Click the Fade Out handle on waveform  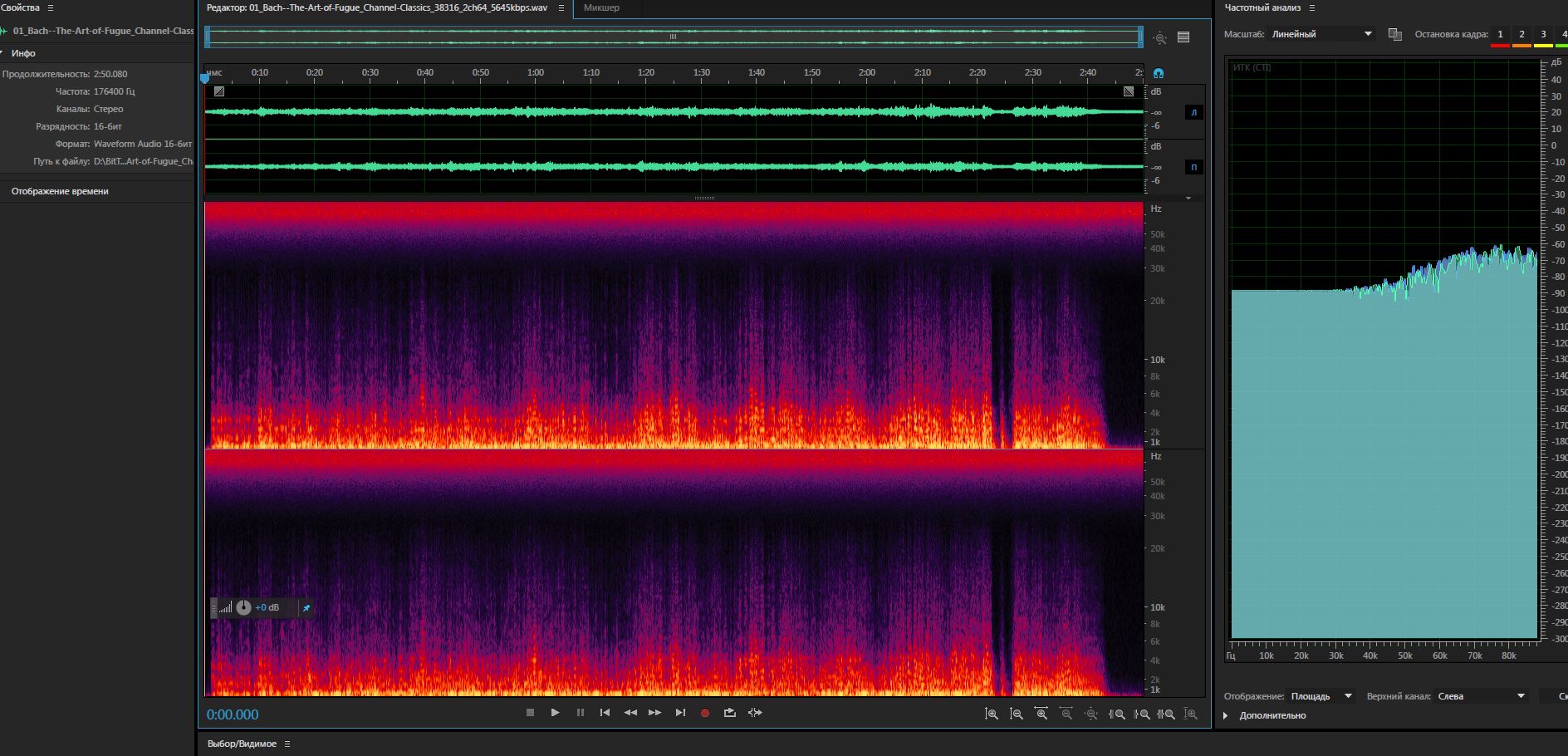1129,91
